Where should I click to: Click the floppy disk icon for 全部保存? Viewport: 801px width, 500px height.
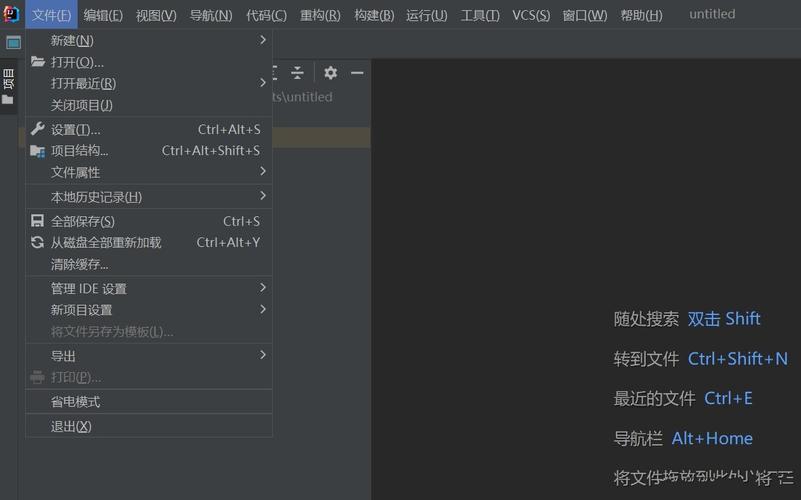(38, 221)
